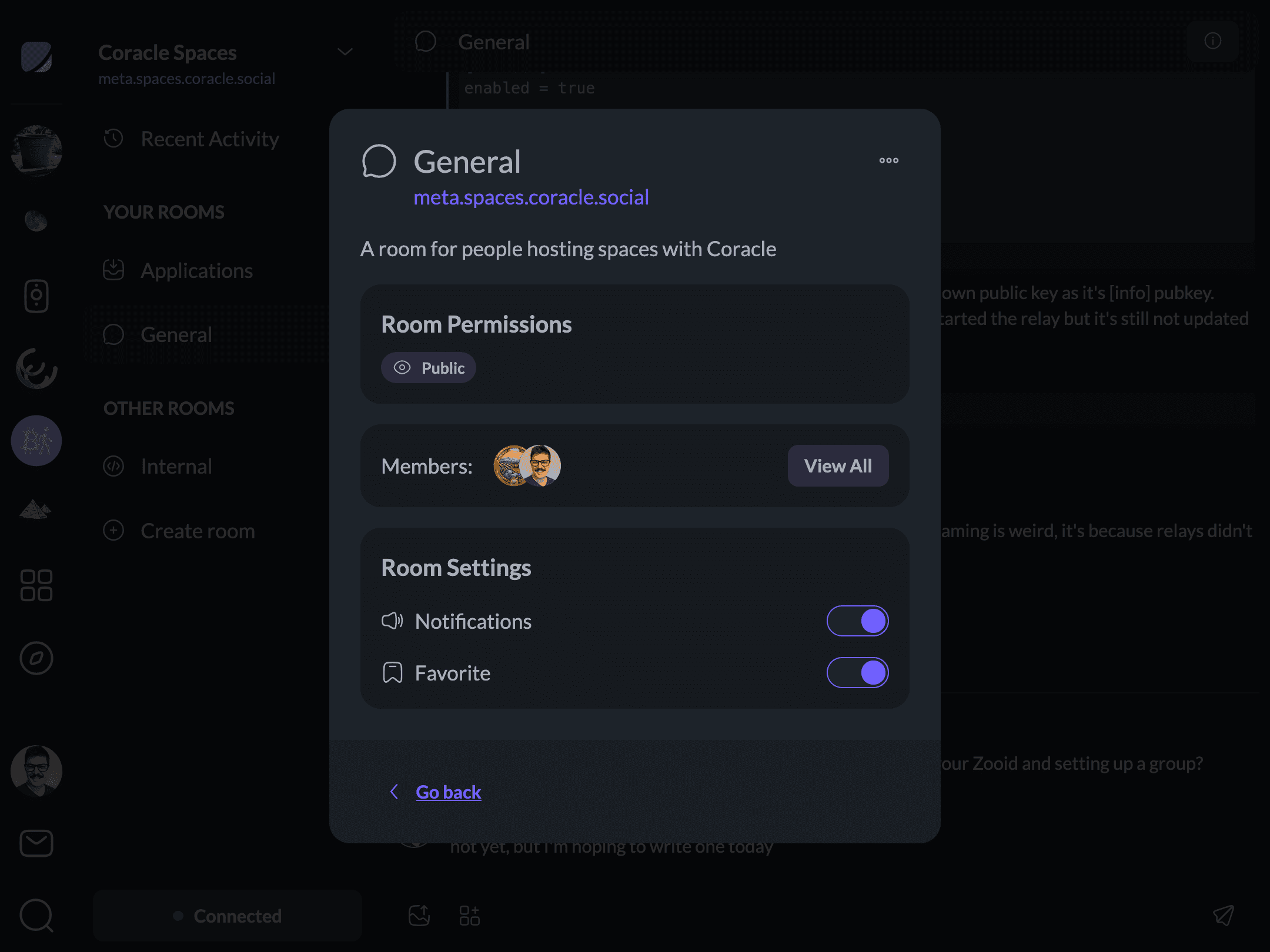
Task: Open the three-dot room options menu
Action: point(888,160)
